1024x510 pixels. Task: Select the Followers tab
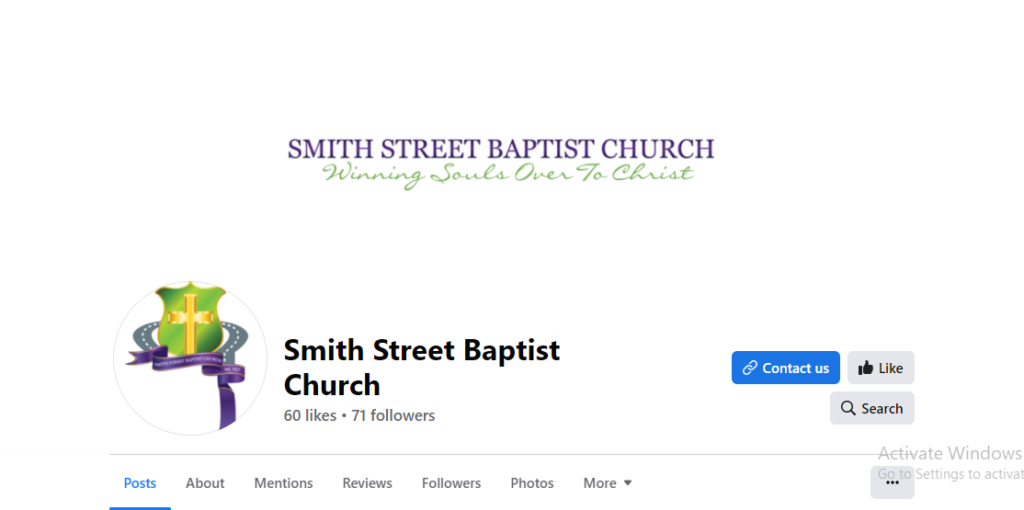click(451, 483)
